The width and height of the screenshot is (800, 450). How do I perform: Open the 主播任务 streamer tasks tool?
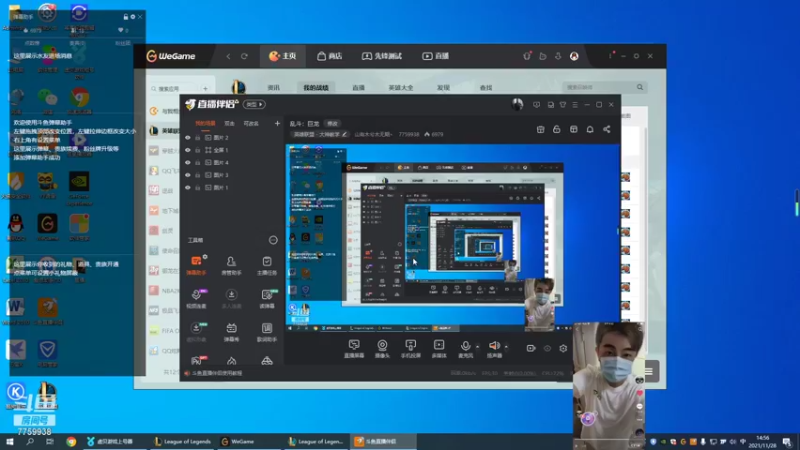click(267, 265)
